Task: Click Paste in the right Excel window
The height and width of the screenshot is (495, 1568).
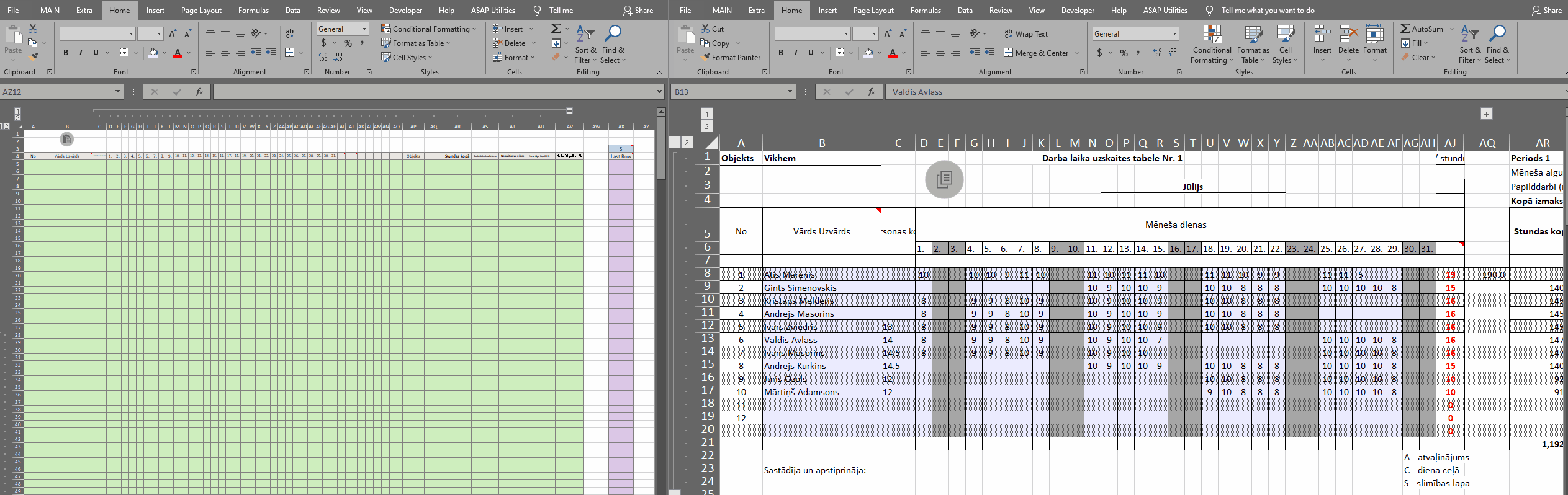Action: 685,42
